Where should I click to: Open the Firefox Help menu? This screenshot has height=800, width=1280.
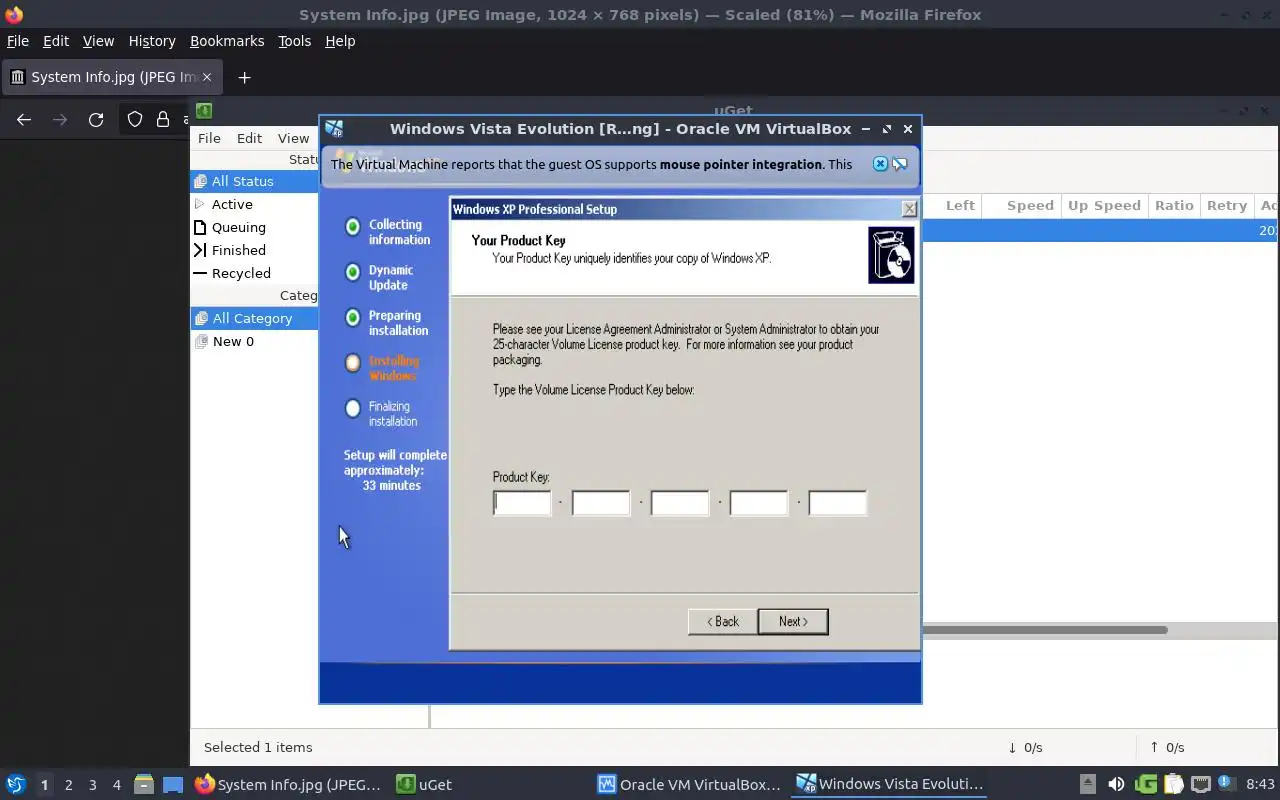340,41
